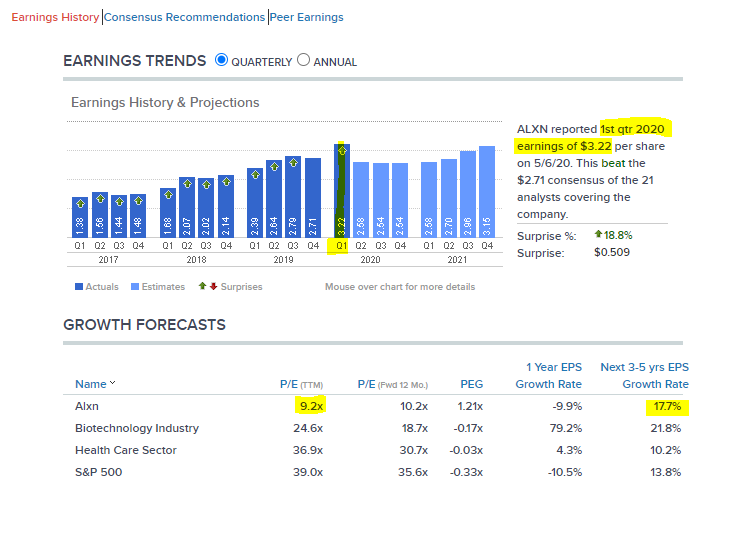Click the Q2 2017 bar showing 1.56
The height and width of the screenshot is (550, 748).
100,215
